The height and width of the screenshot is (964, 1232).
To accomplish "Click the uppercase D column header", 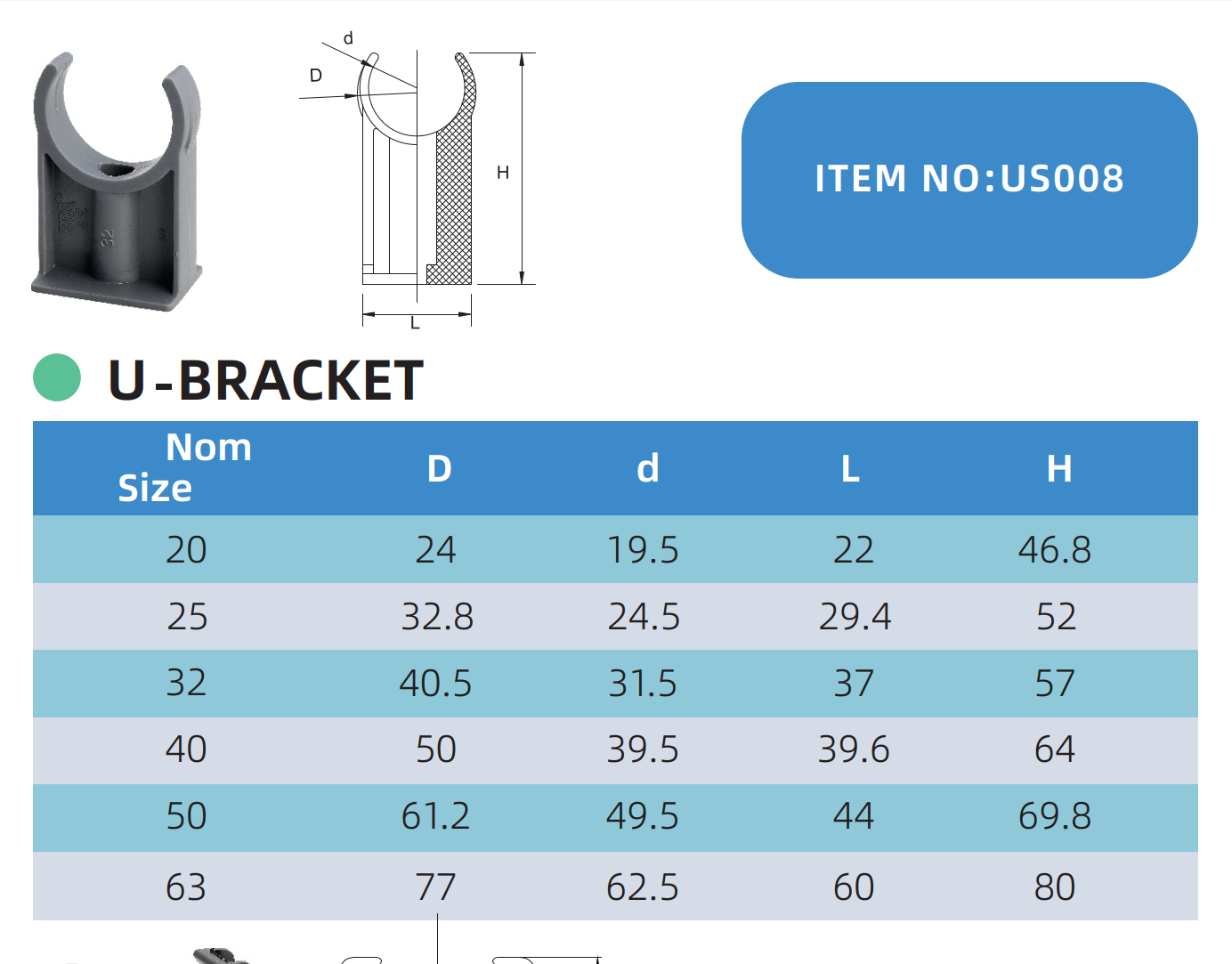I will click(x=439, y=469).
